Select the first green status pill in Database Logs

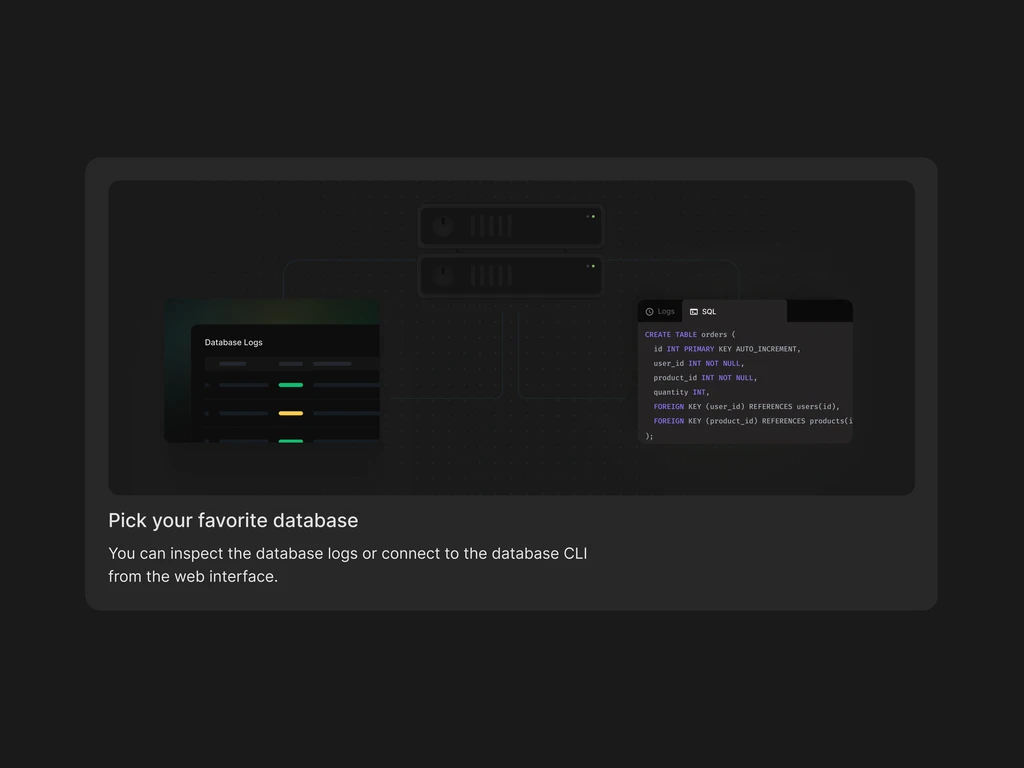click(291, 385)
